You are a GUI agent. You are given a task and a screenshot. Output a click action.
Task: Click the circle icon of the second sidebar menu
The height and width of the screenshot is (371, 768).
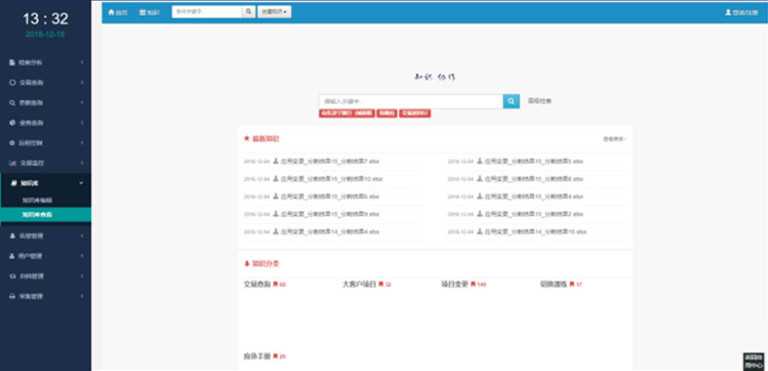pos(12,83)
